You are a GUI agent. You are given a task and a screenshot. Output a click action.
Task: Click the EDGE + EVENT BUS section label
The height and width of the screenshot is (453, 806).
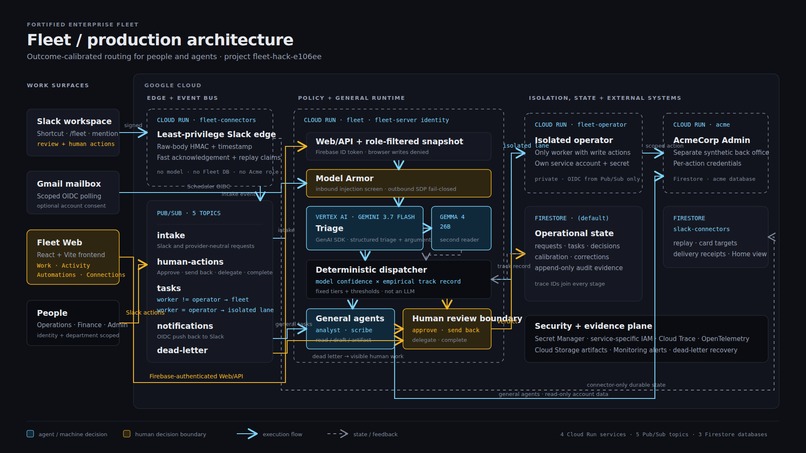[182, 98]
